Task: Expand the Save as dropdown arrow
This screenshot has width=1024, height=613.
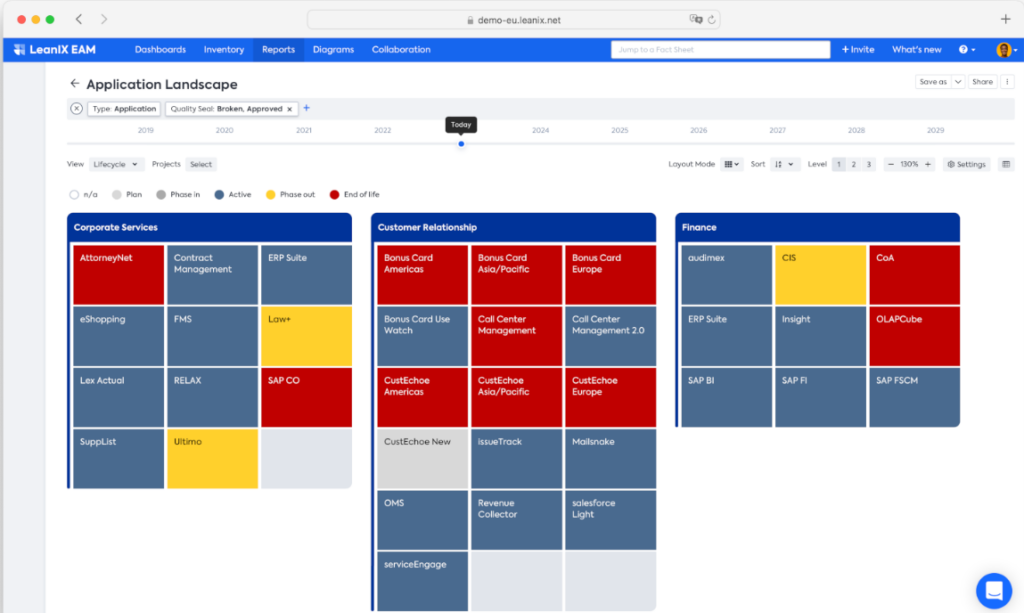Action: coord(957,82)
